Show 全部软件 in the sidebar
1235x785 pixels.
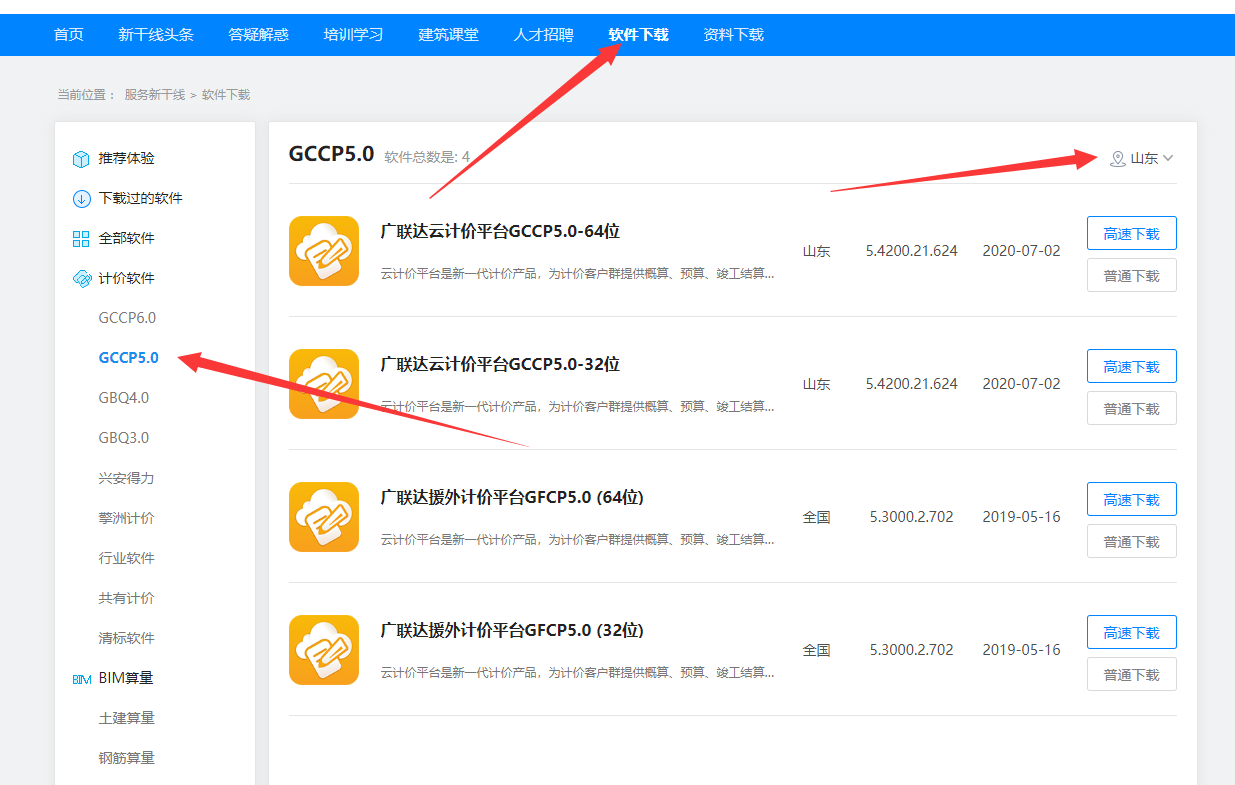tap(127, 238)
